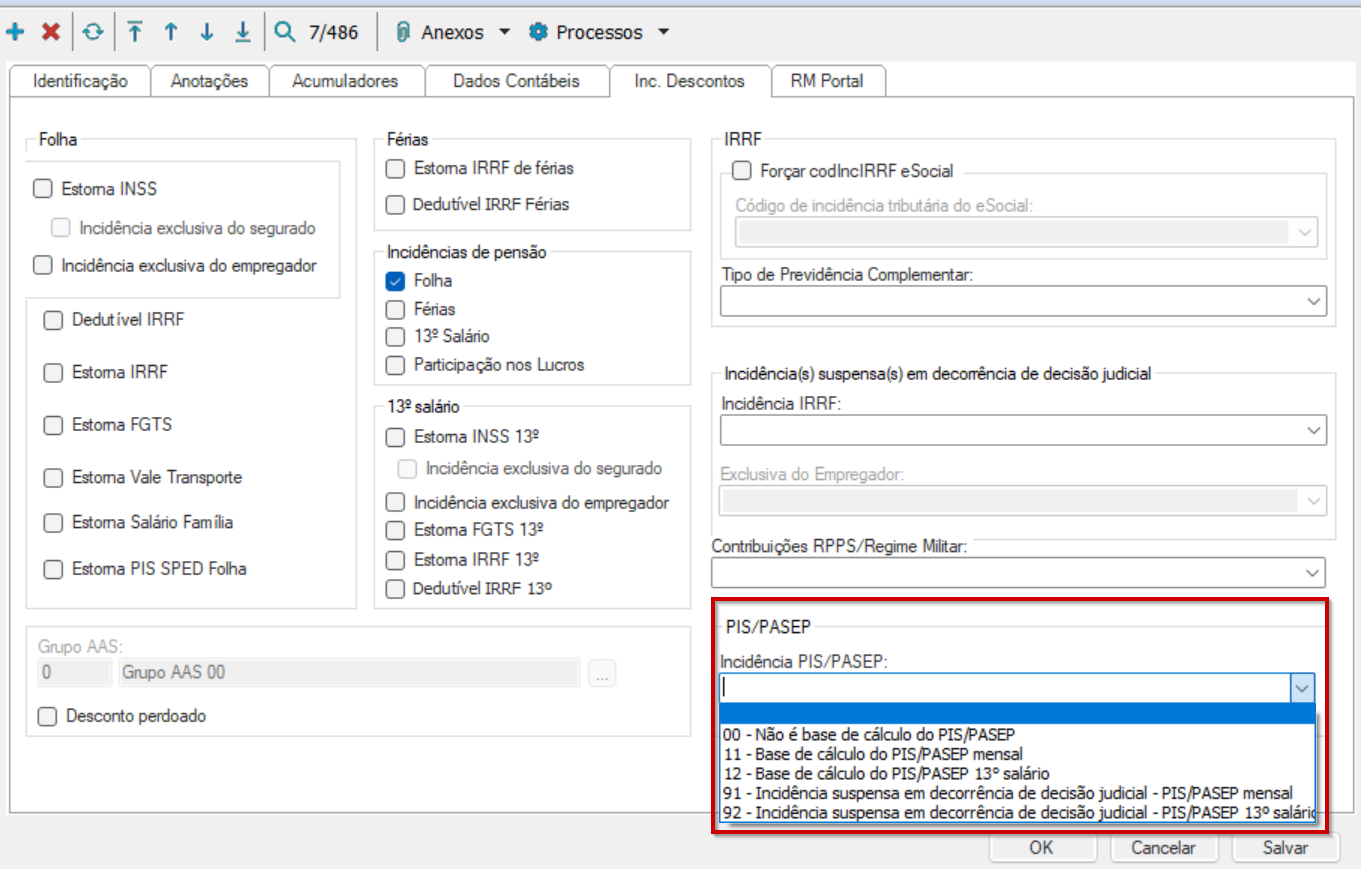Click the refresh record icon
The image size is (1361, 869).
(x=92, y=33)
